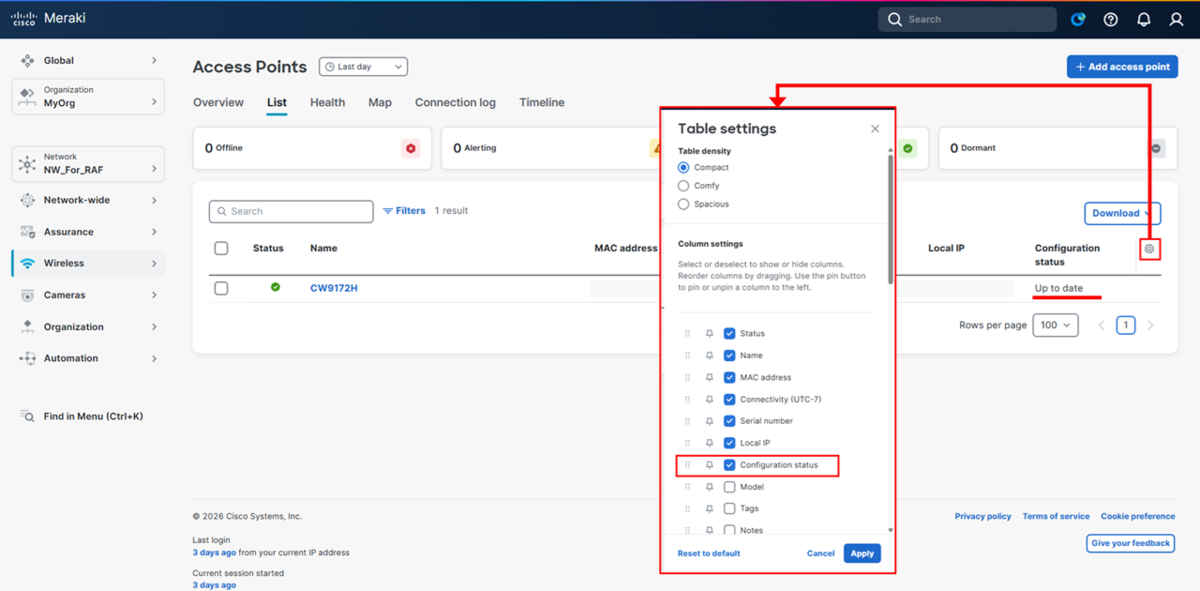This screenshot has width=1200, height=591.
Task: Expand the Automation menu chevron
Action: 154,358
